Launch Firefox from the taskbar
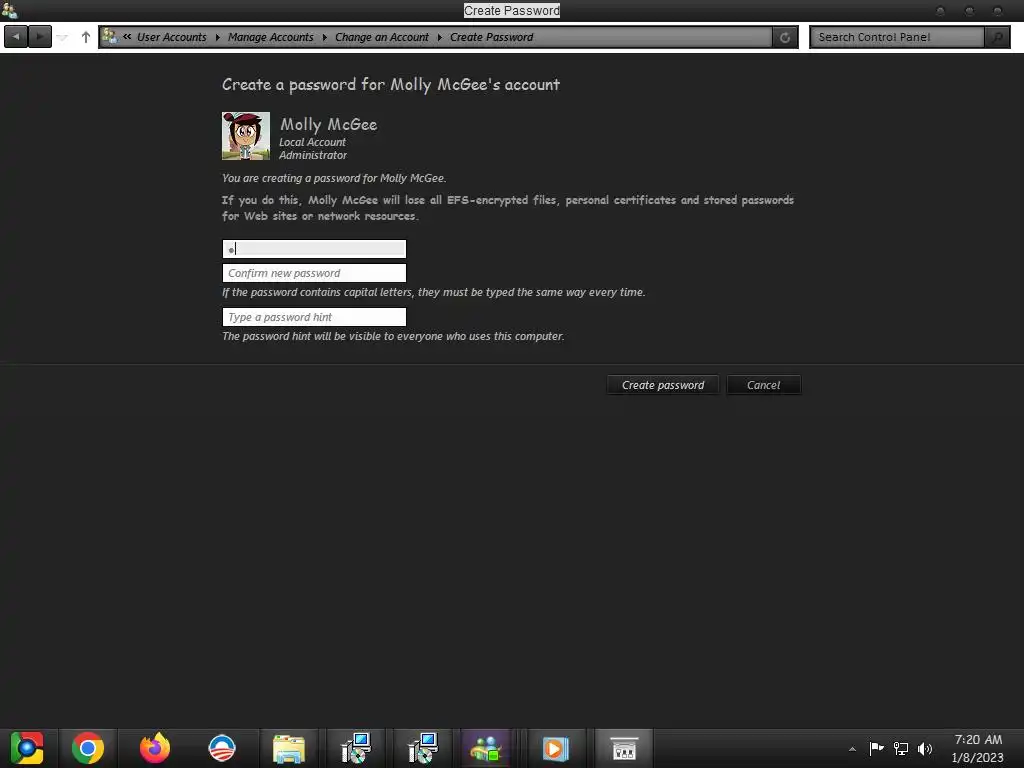This screenshot has width=1024, height=768. [155, 748]
